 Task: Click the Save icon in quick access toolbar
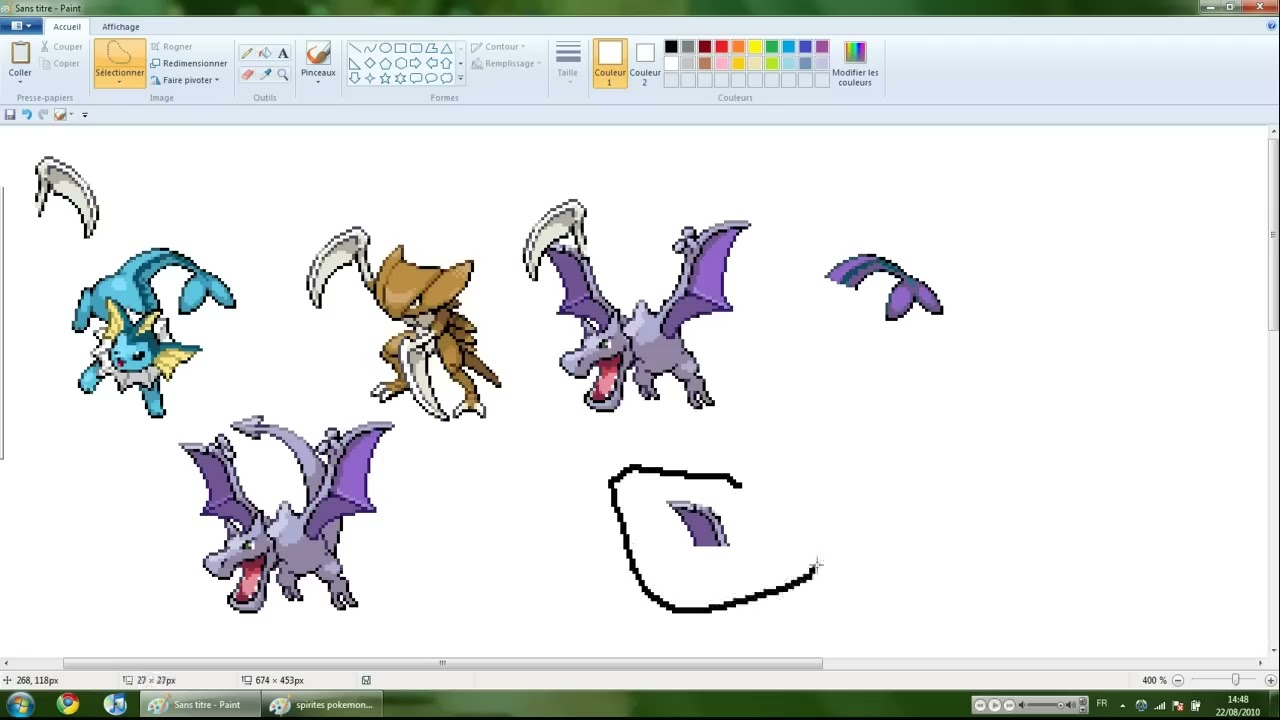pyautogui.click(x=10, y=115)
